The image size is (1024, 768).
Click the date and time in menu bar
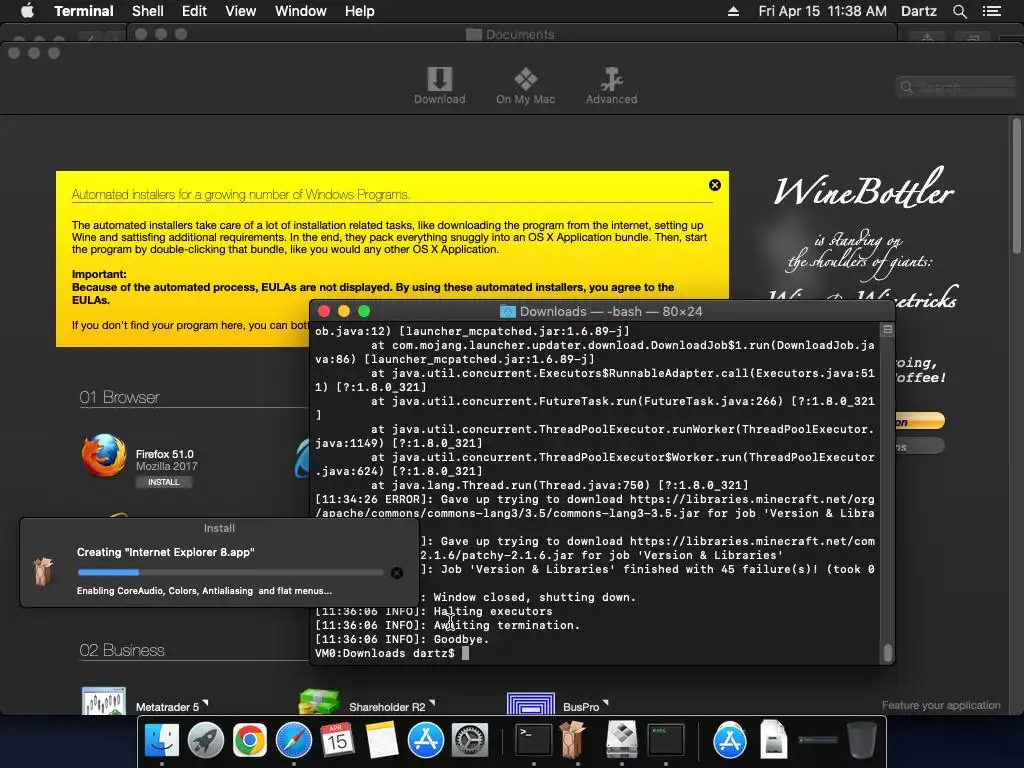pos(822,11)
